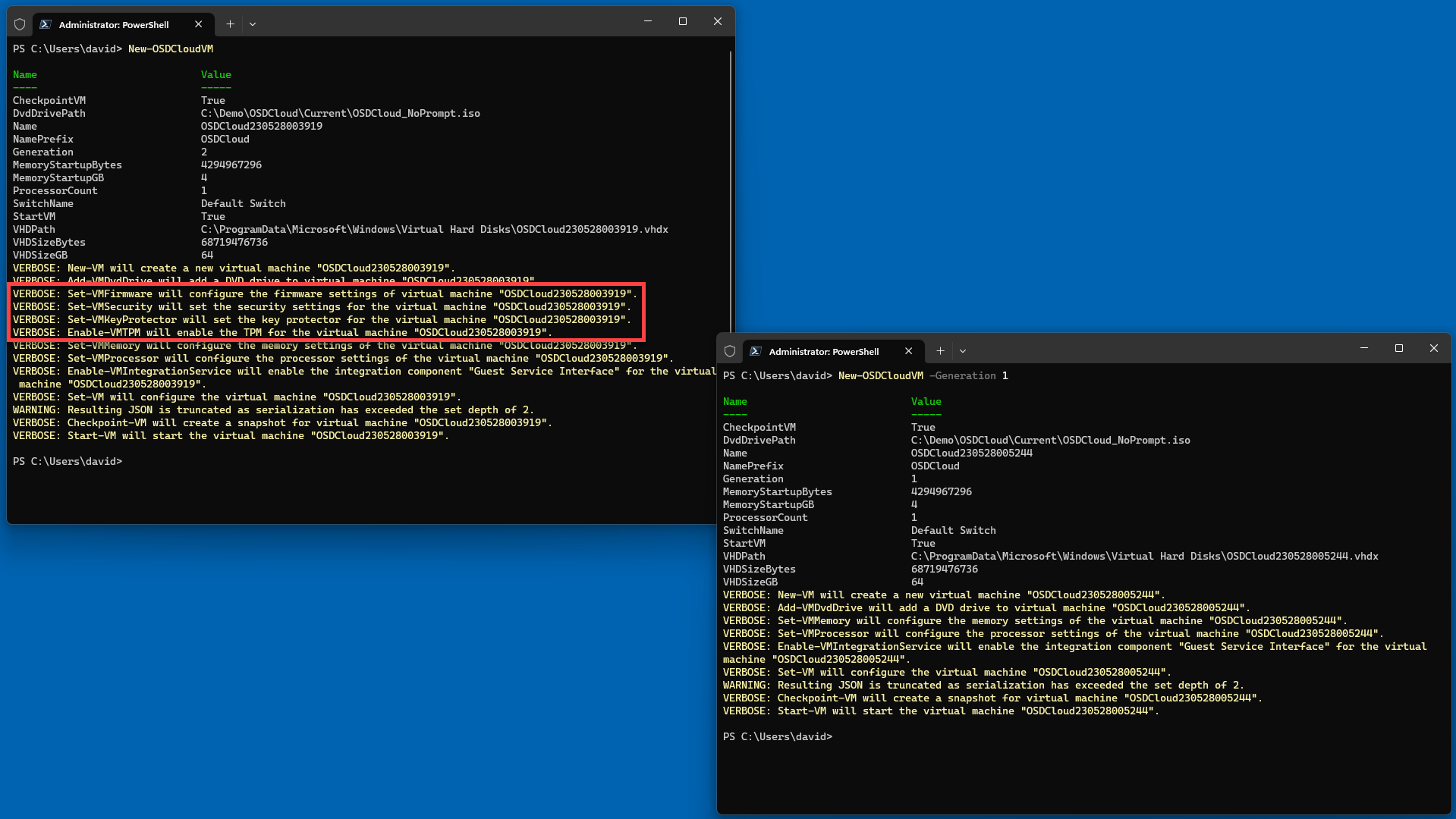Close the Generation 1 PowerShell window
The width and height of the screenshot is (1456, 819).
tap(1434, 349)
